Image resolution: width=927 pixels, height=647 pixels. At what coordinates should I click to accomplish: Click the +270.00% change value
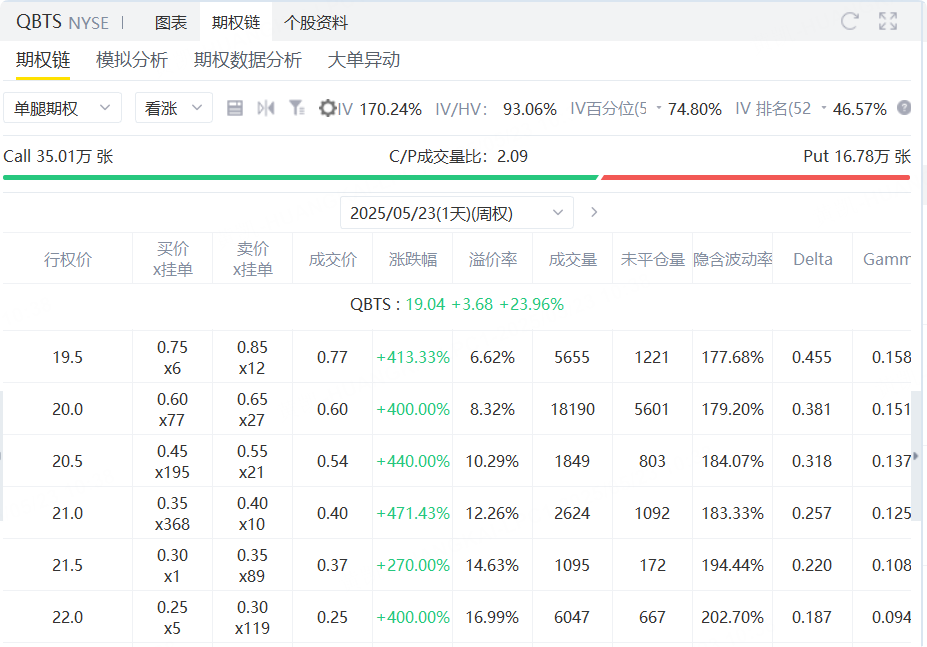click(413, 565)
